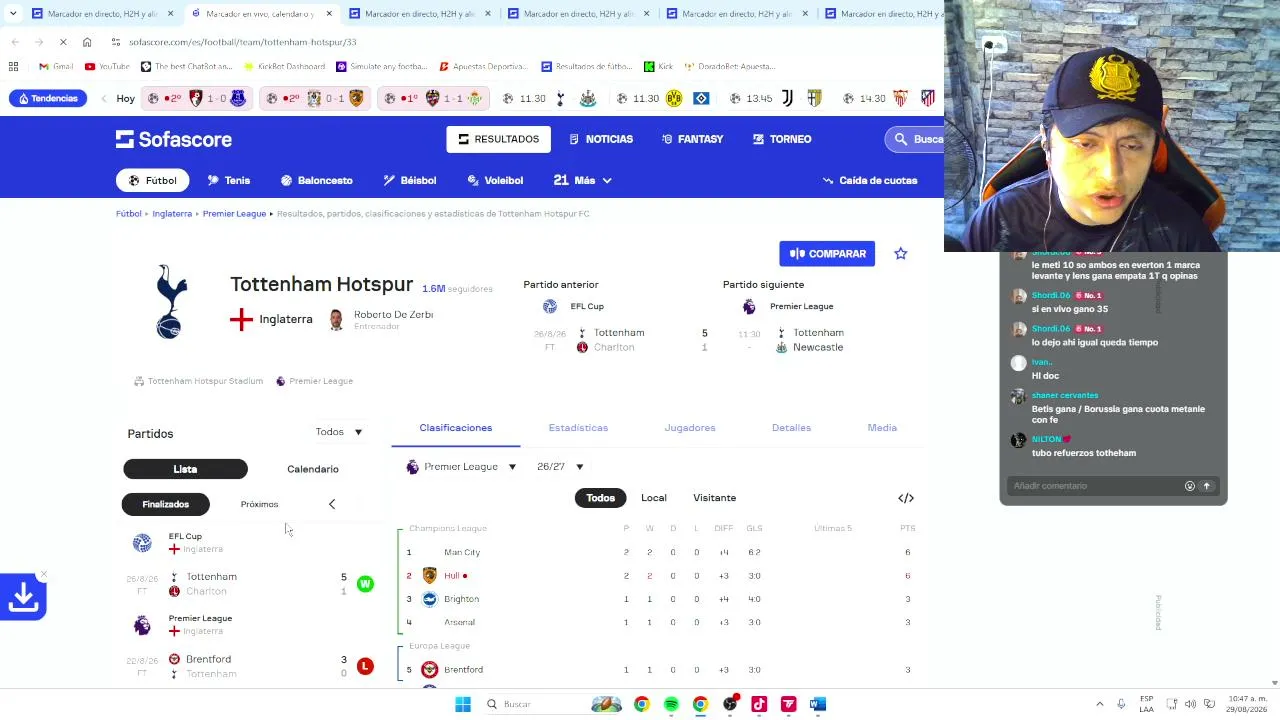This screenshot has height=720, width=1280.
Task: Click the red L result badge
Action: pos(365,666)
